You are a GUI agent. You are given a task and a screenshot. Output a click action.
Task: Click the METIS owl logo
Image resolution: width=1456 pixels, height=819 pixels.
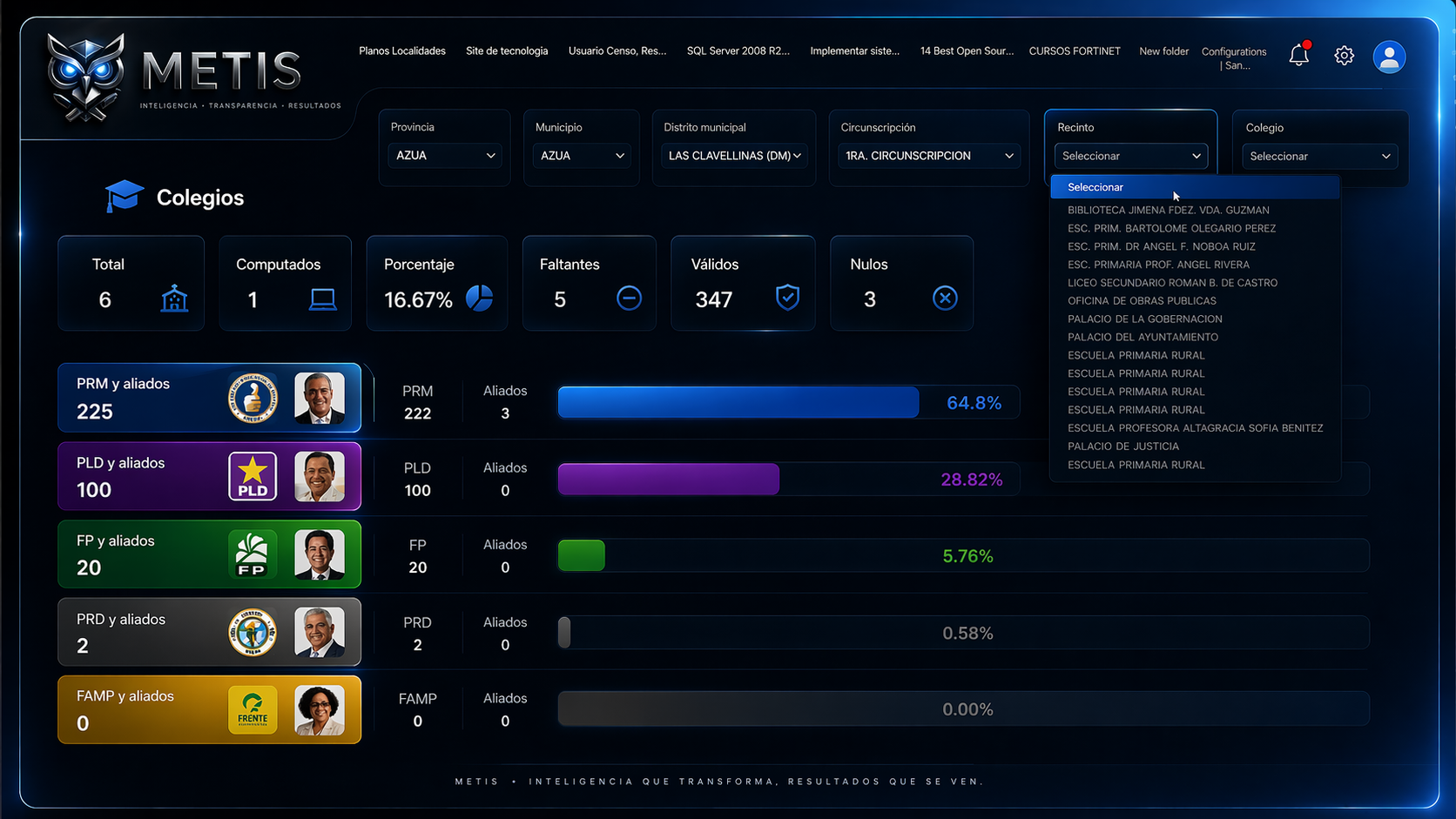[x=85, y=77]
